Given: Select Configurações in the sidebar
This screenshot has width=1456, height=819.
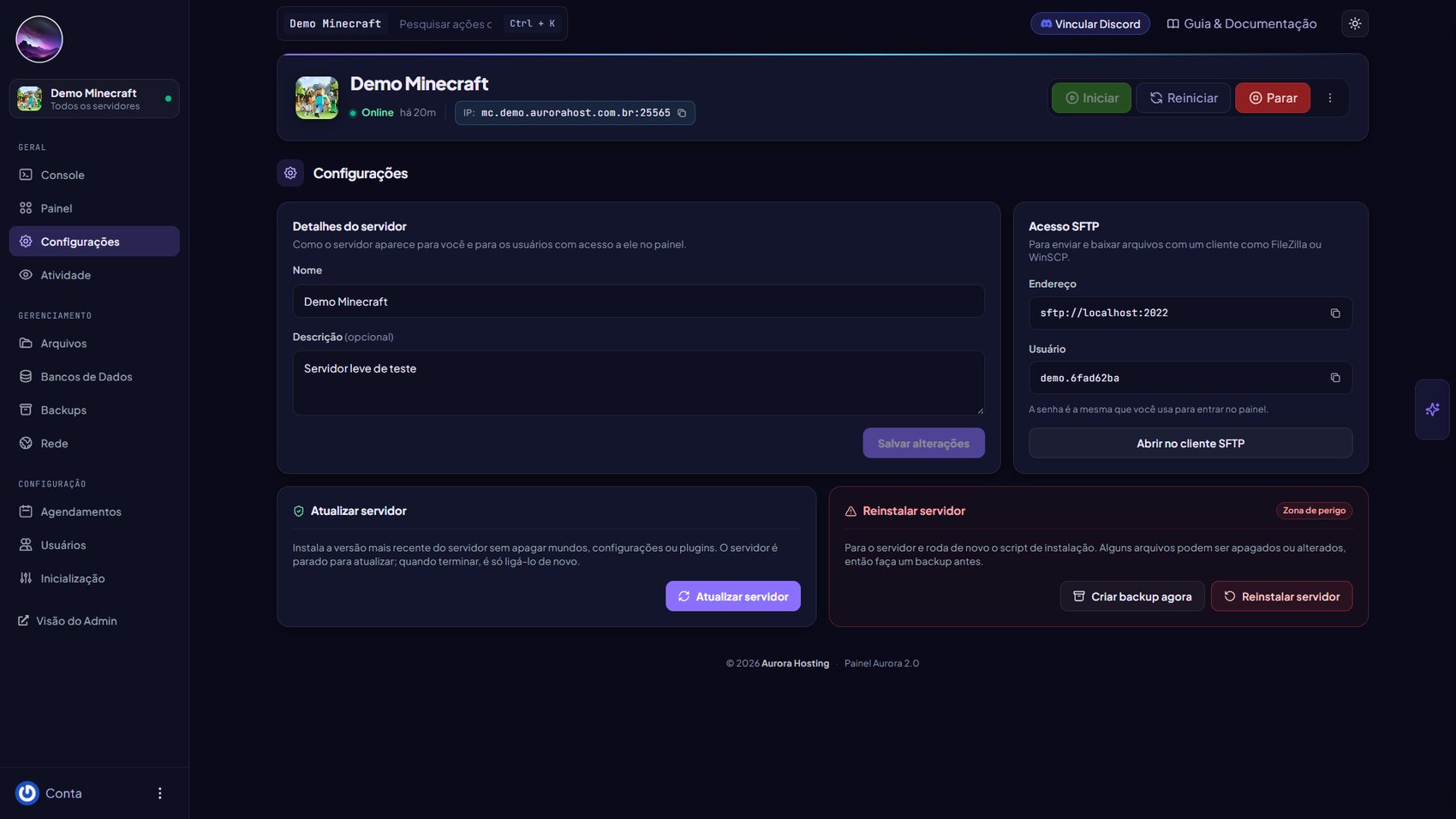Looking at the screenshot, I should point(94,242).
